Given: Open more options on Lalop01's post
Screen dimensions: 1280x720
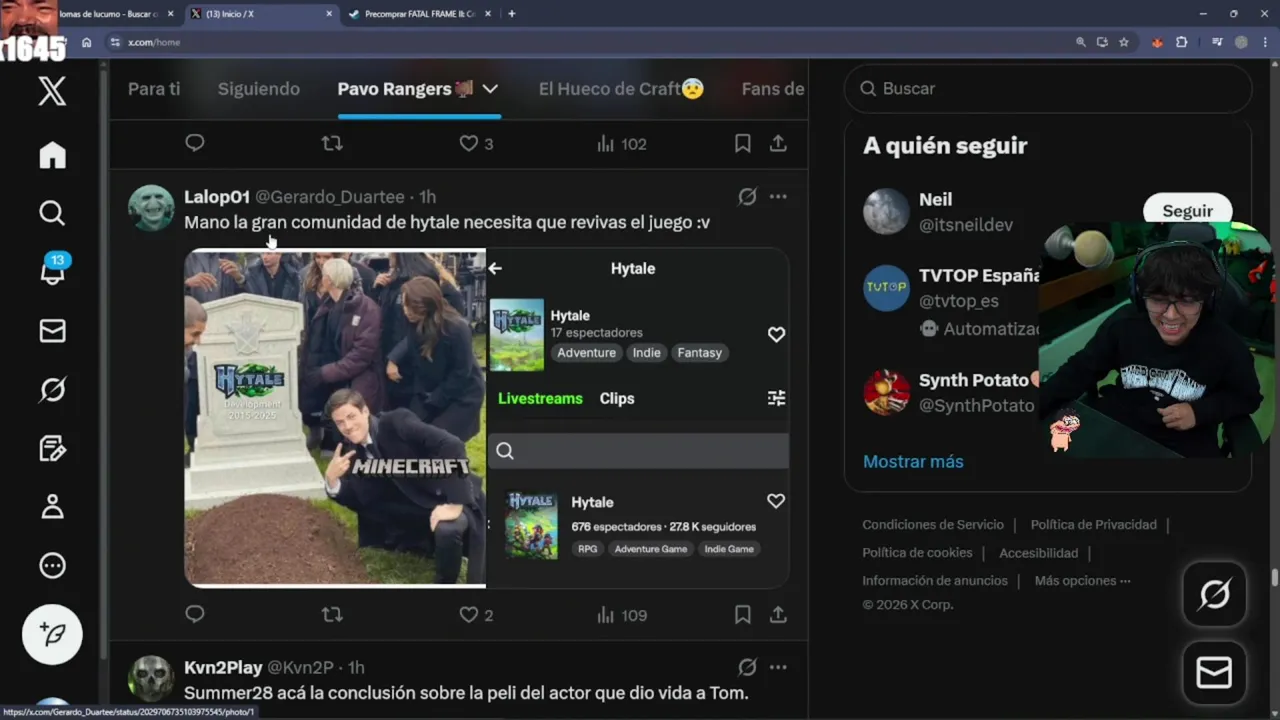Looking at the screenshot, I should (x=778, y=197).
